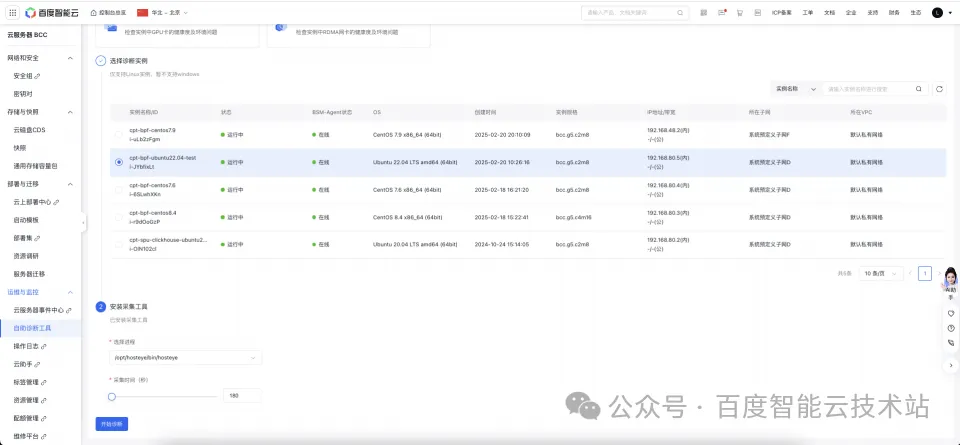Screen dimensions: 960x445
Task: Open the 实例名称 search filter dropdown
Action: [x=795, y=89]
